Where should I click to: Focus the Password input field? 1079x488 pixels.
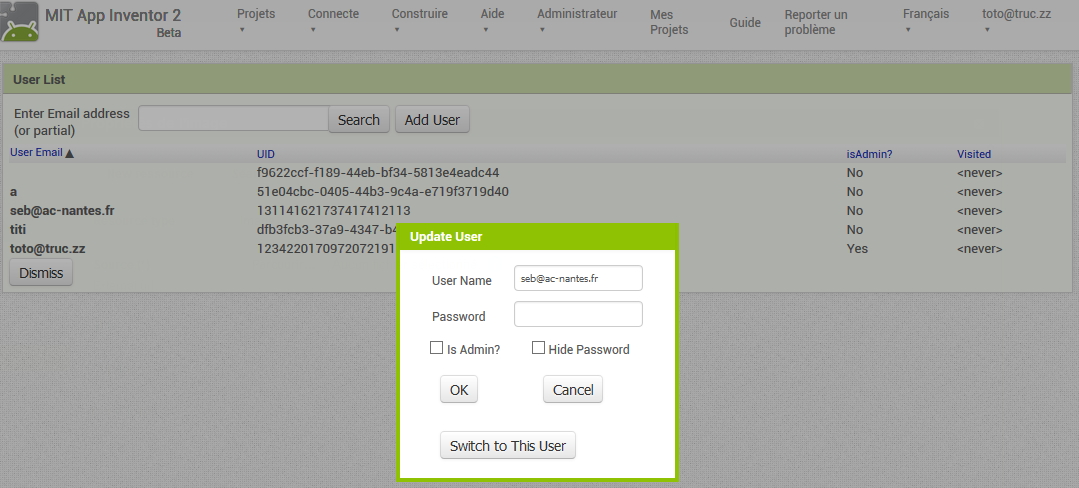pyautogui.click(x=578, y=315)
